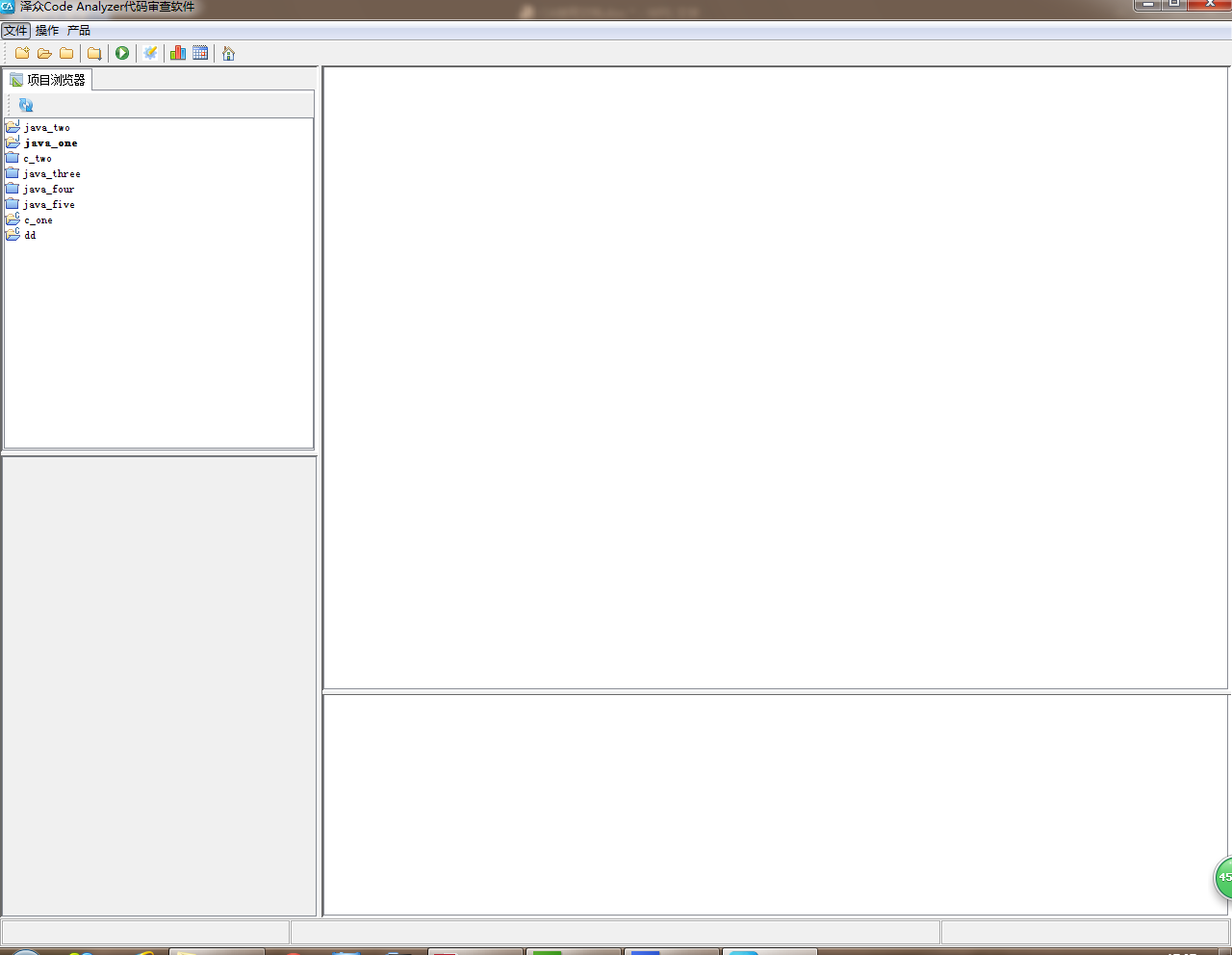Click the calendar table toolbar icon

coord(200,53)
